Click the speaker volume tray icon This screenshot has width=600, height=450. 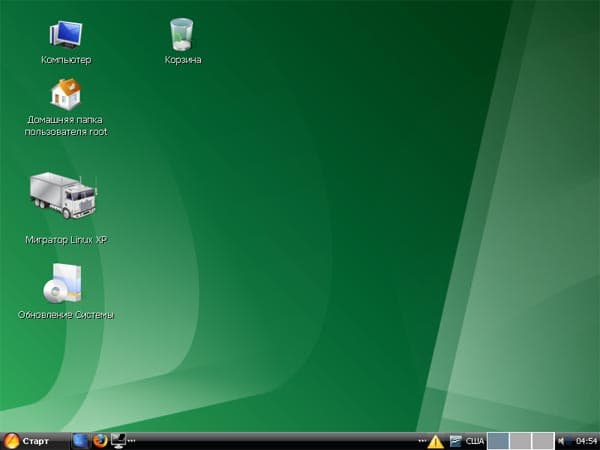(x=562, y=442)
